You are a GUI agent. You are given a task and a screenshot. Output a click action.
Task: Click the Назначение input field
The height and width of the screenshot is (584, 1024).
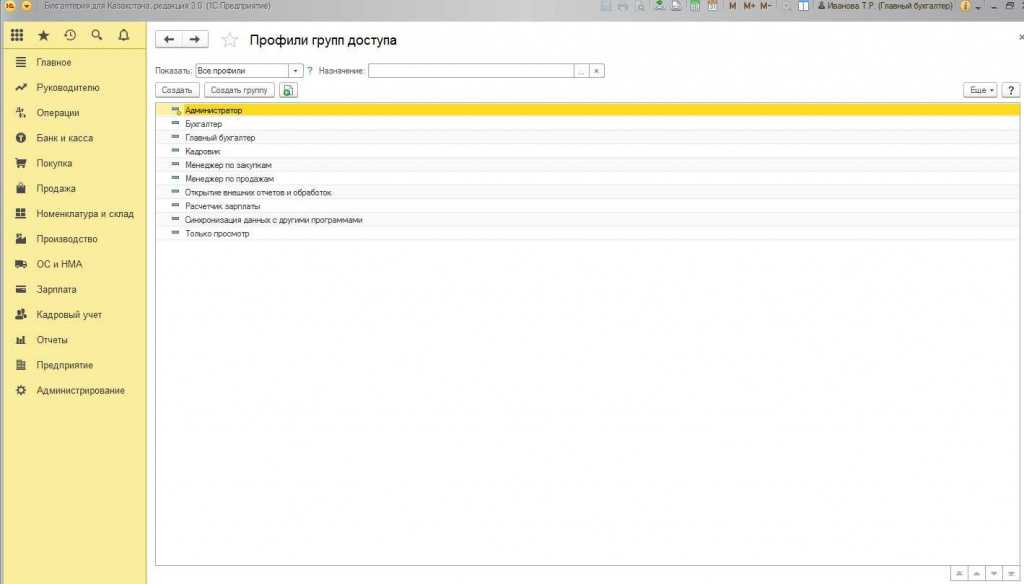(470, 71)
